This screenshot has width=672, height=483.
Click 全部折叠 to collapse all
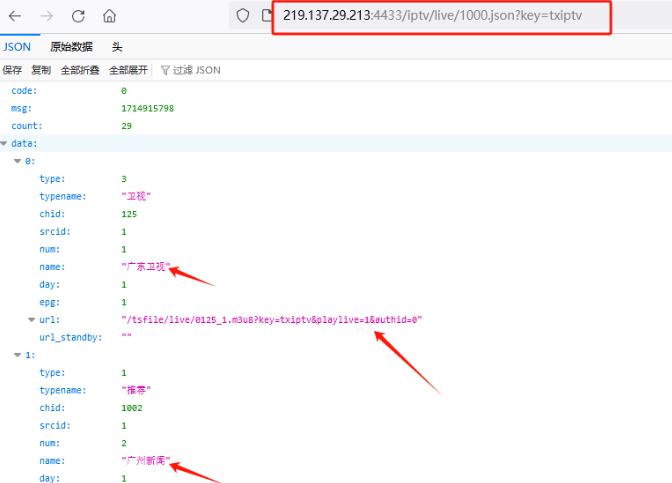[x=80, y=70]
